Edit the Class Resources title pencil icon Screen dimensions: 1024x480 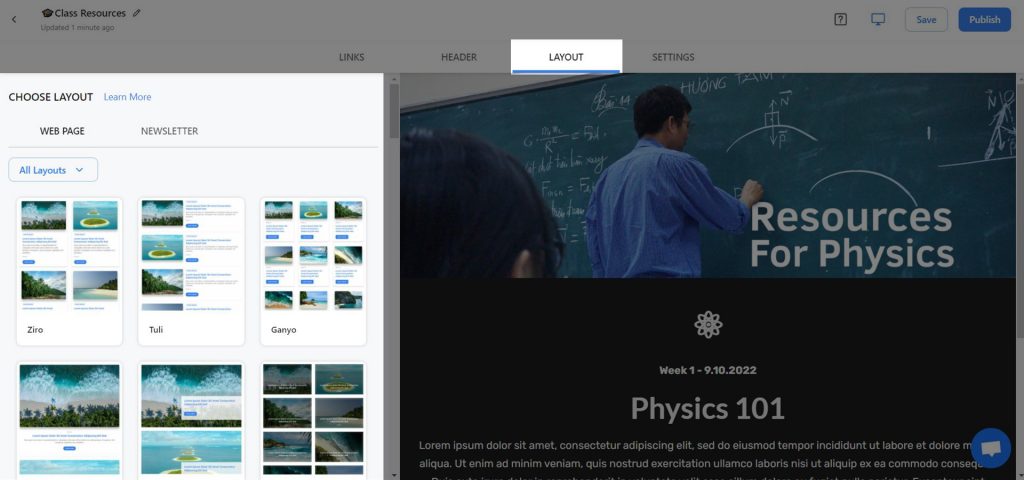136,12
